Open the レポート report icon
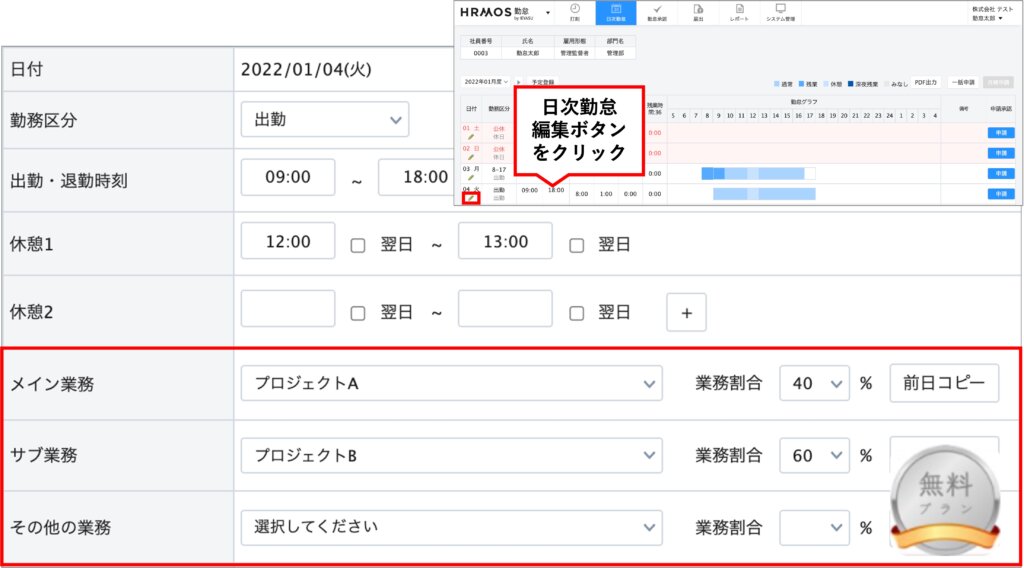This screenshot has width=1024, height=568. coord(739,12)
